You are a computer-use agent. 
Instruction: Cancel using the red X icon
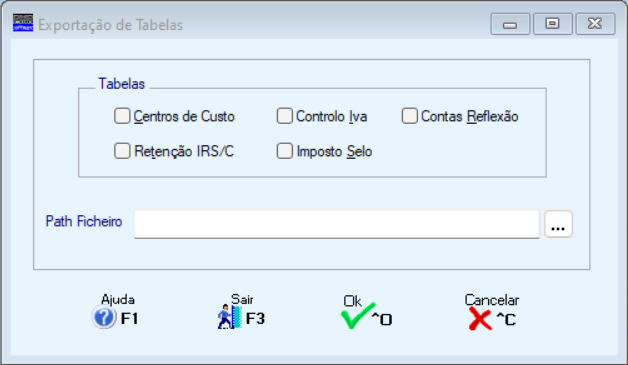tap(480, 319)
